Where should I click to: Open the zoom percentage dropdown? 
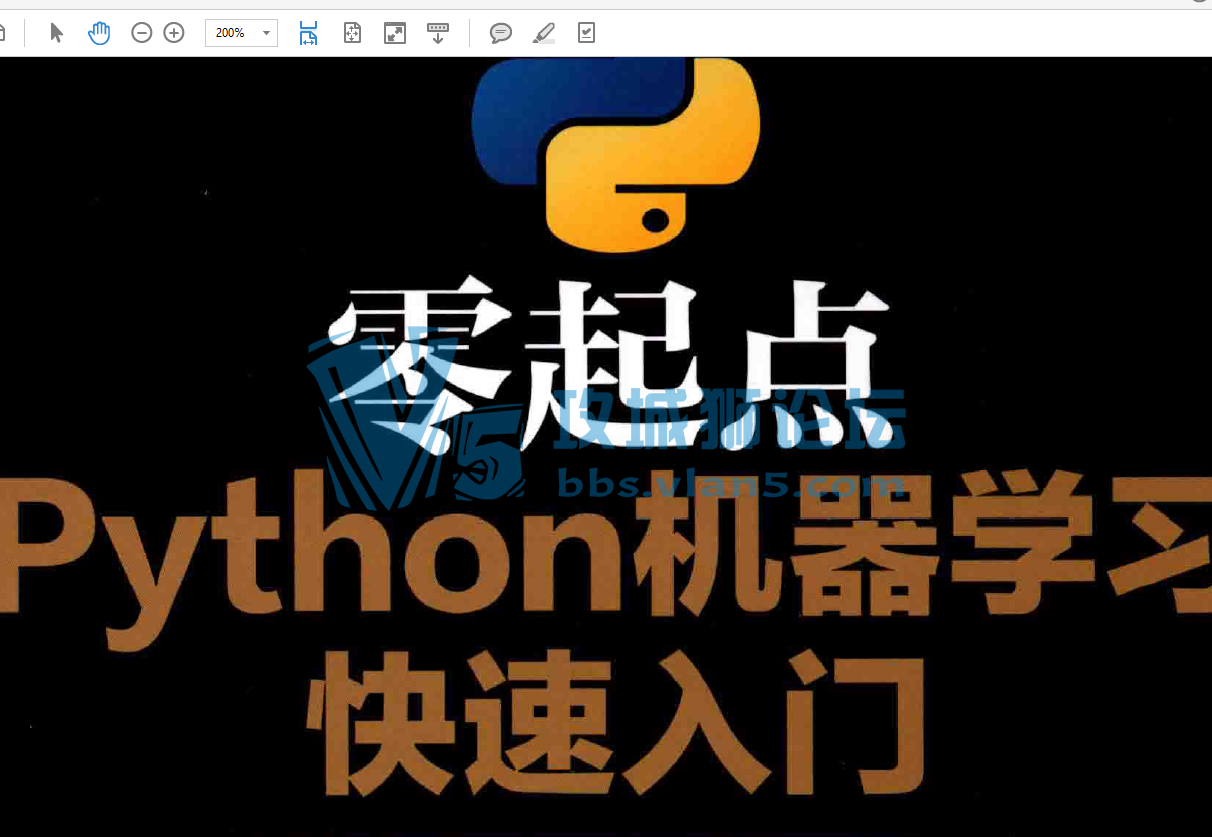click(x=265, y=32)
